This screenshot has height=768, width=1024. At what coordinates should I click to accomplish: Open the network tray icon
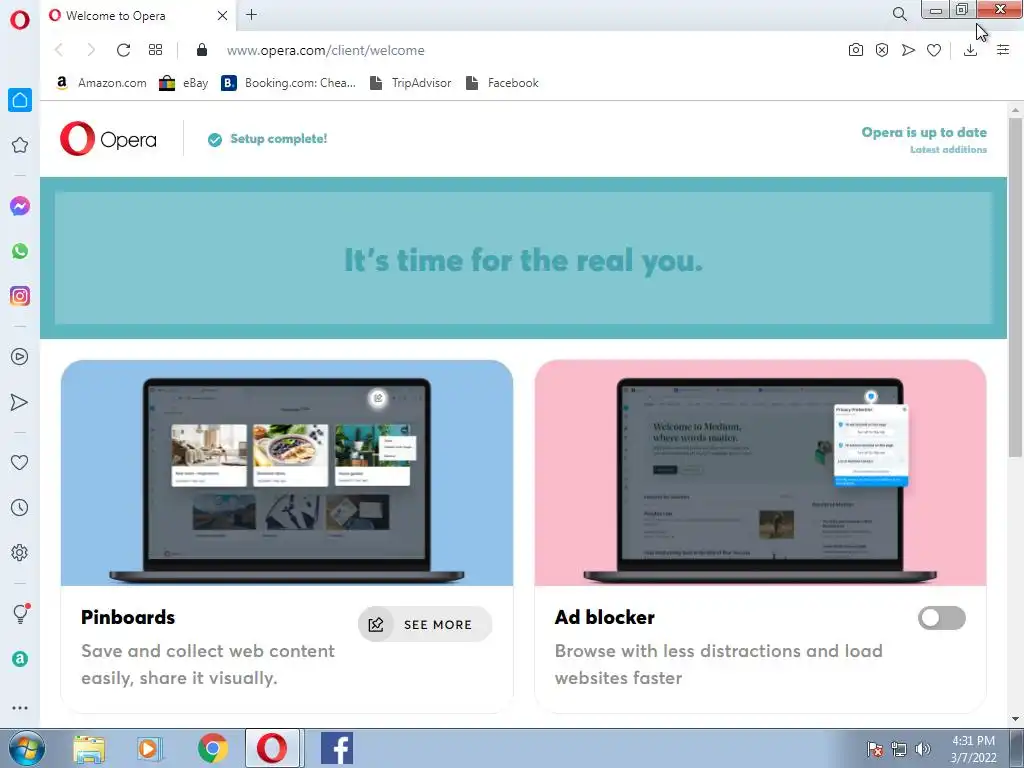click(x=899, y=749)
